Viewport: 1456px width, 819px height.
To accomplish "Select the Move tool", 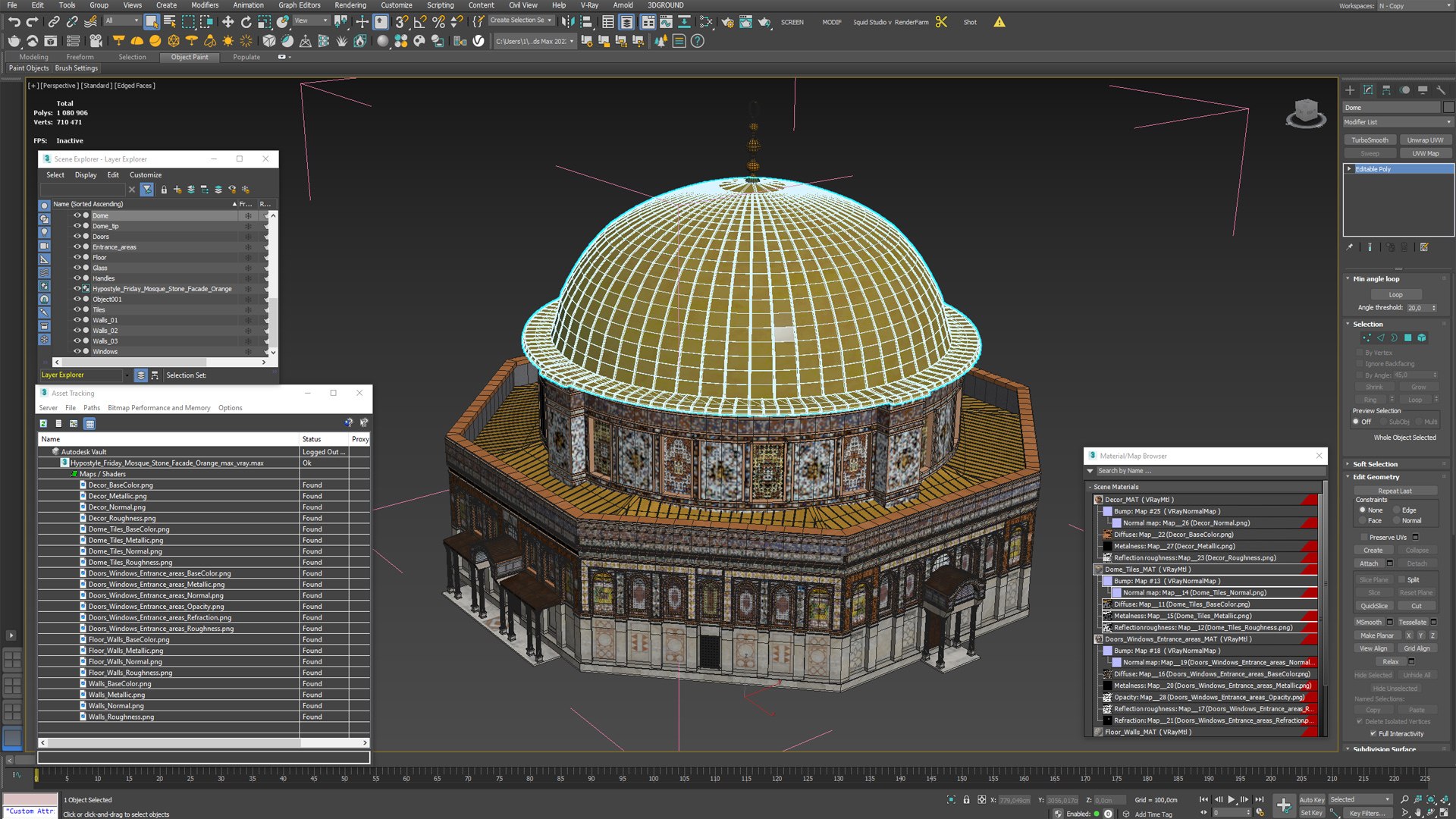I will [227, 22].
